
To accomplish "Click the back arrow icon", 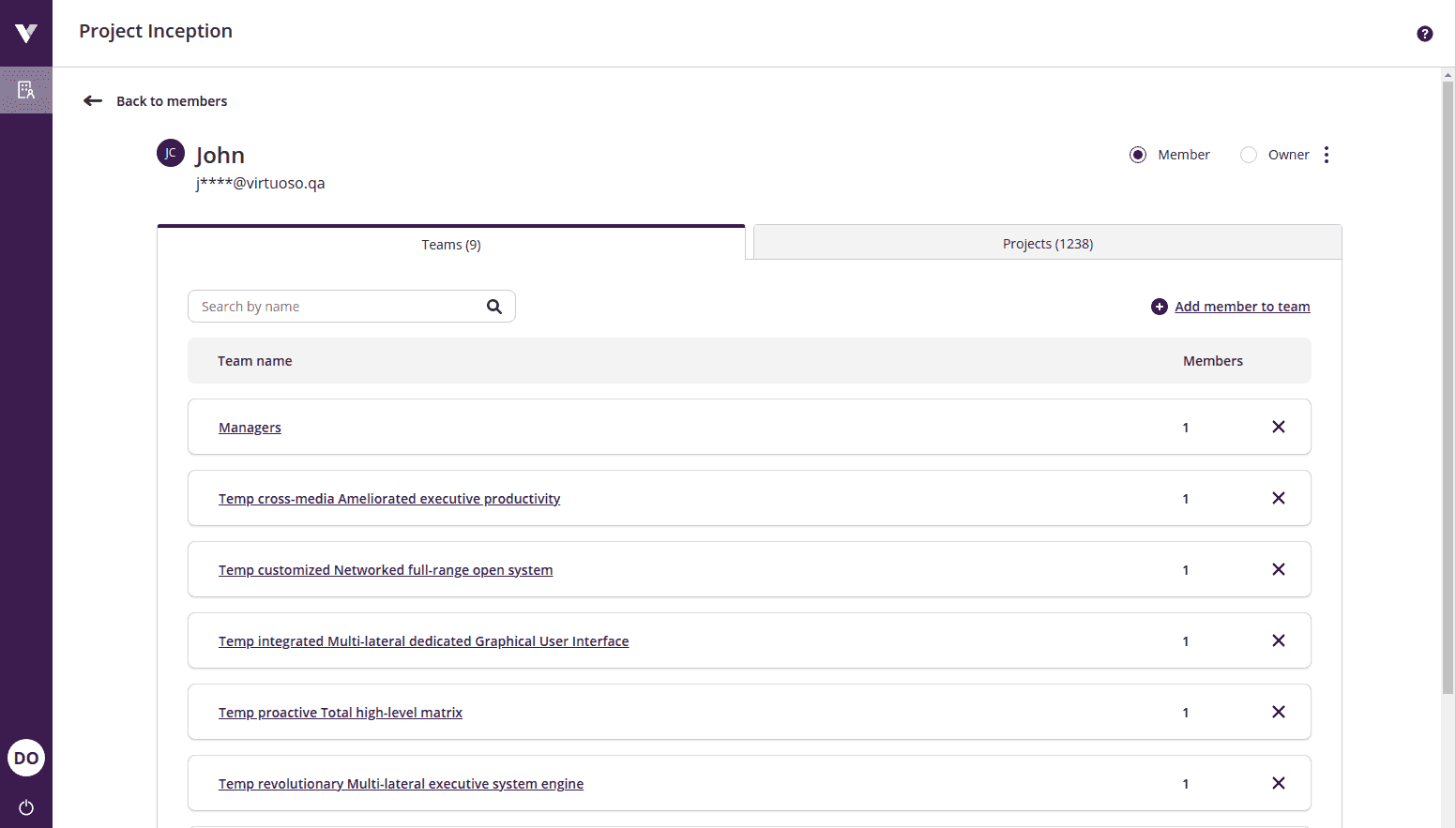I will (x=93, y=101).
